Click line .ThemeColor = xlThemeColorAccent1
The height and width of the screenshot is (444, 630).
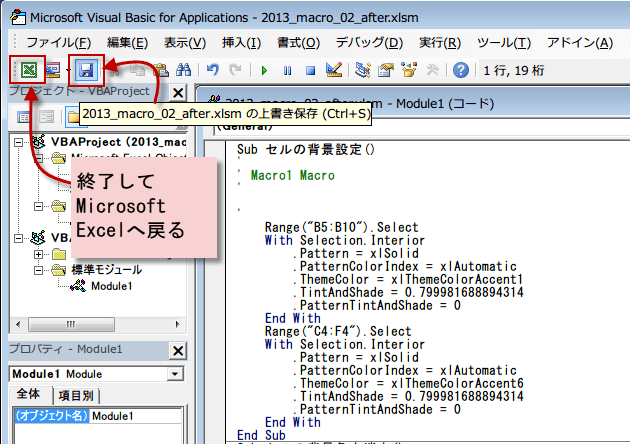pyautogui.click(x=408, y=279)
